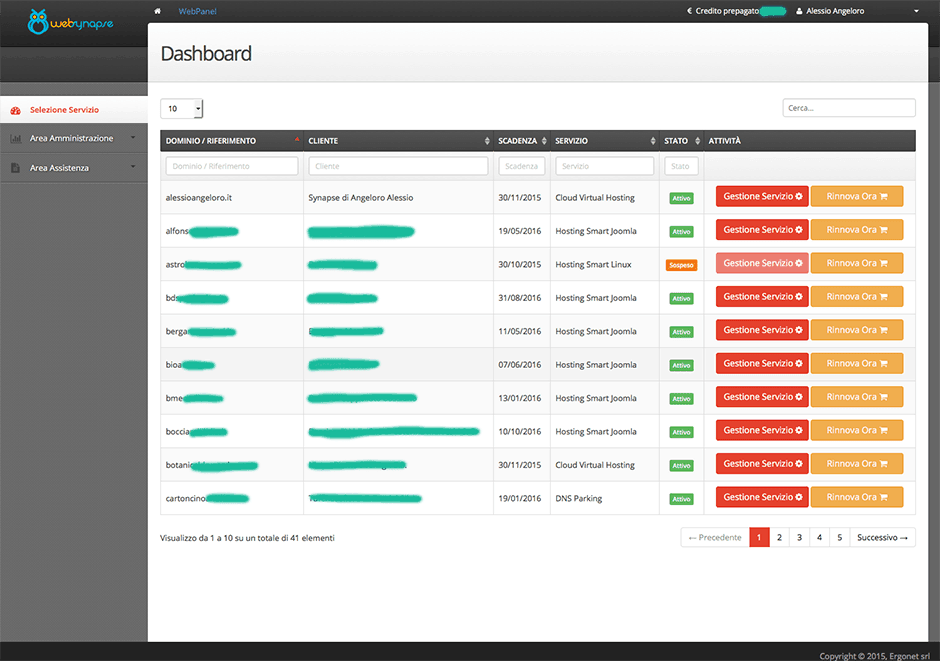Expand the Area Amministrazione sidebar menu
Viewport: 940px width, 661px height.
point(72,139)
